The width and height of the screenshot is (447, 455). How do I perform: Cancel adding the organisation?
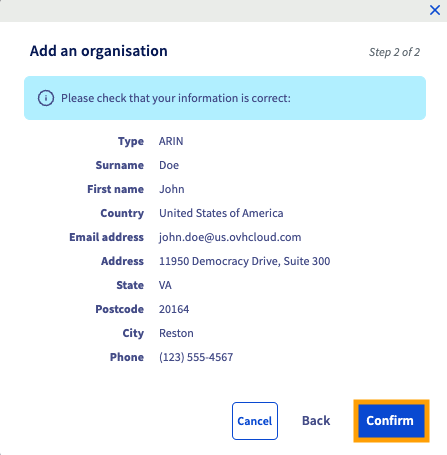click(x=255, y=421)
